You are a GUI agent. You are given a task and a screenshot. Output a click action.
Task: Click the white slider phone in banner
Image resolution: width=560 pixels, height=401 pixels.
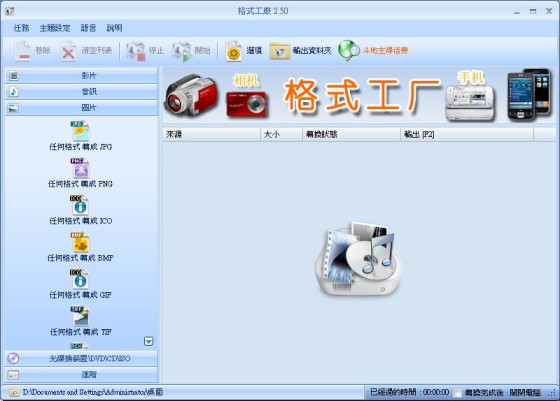pos(470,103)
